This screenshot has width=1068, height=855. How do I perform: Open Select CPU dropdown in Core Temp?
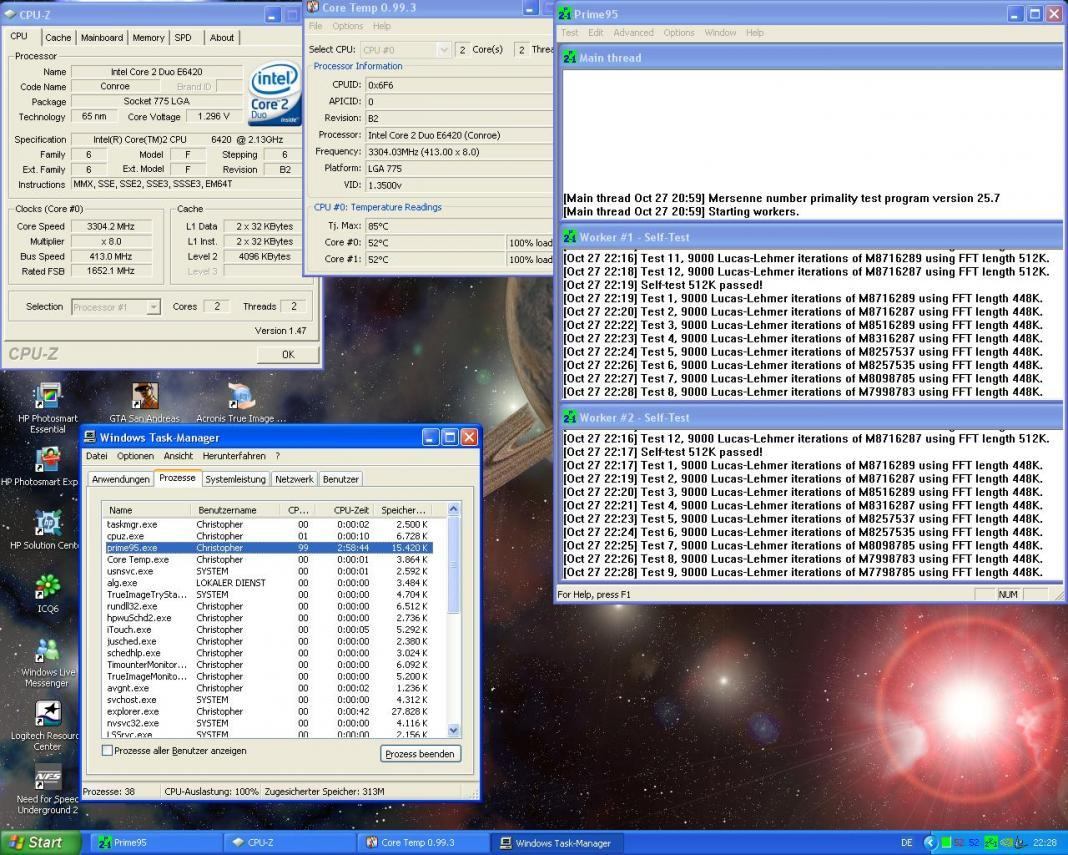pyautogui.click(x=443, y=50)
